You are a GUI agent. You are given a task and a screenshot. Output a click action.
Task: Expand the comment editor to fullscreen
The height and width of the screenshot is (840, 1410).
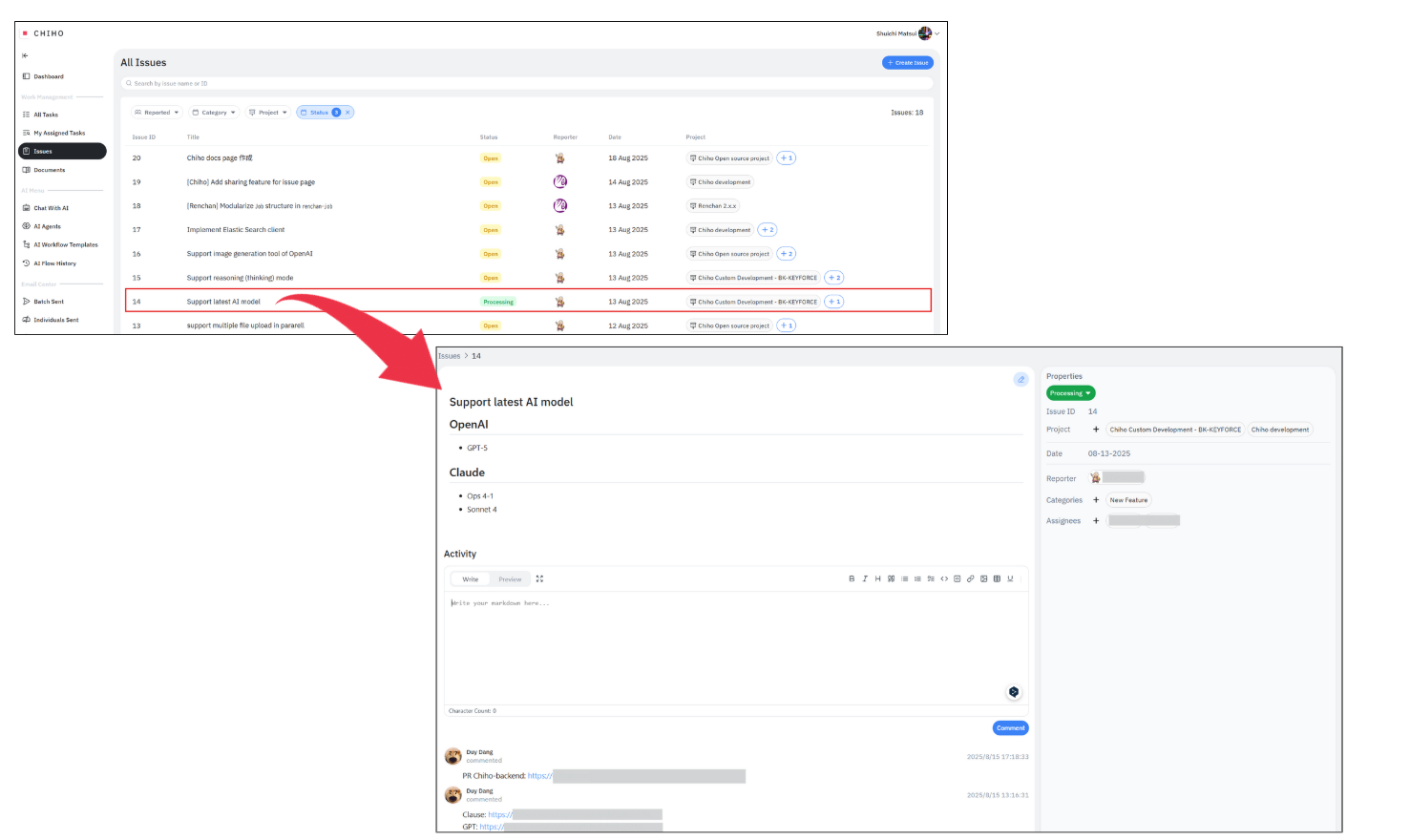[x=539, y=578]
